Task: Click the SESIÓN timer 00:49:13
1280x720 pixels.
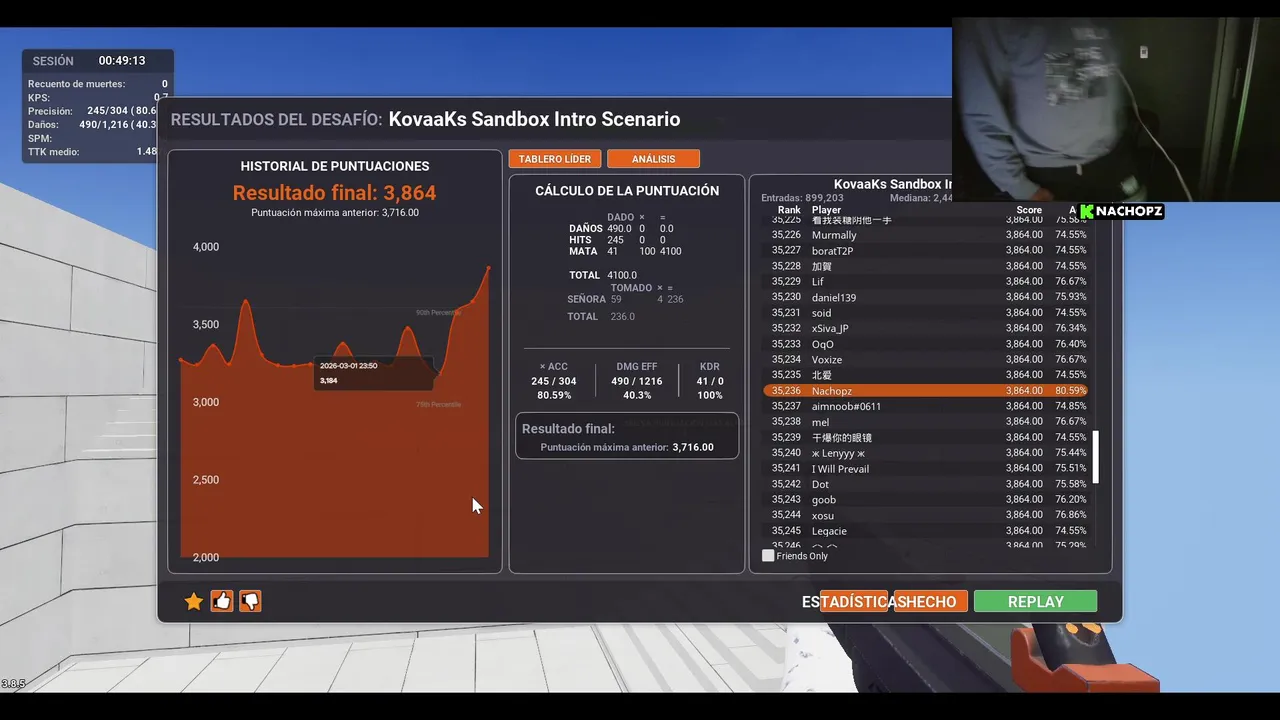Action: (122, 61)
